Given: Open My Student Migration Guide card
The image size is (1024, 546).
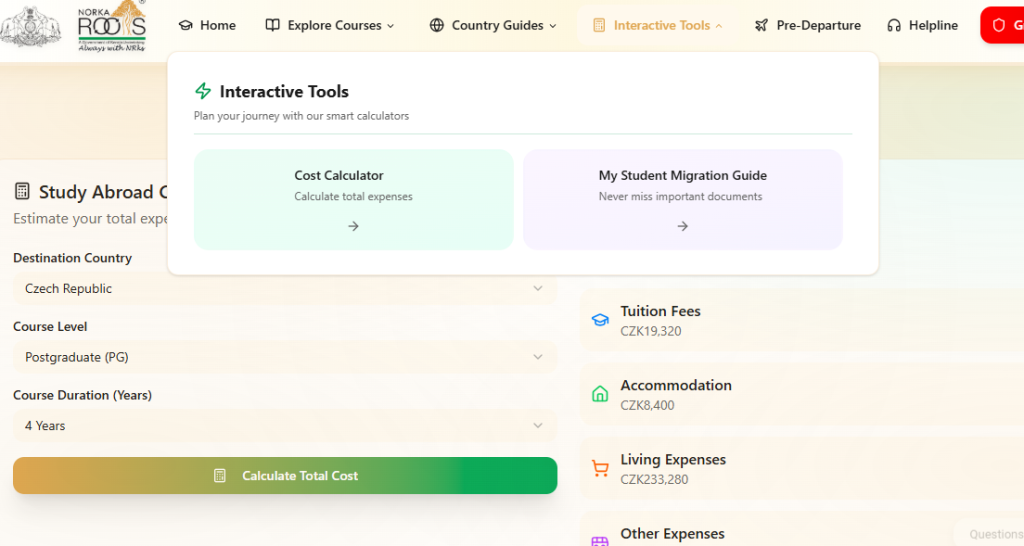Looking at the screenshot, I should coord(682,199).
